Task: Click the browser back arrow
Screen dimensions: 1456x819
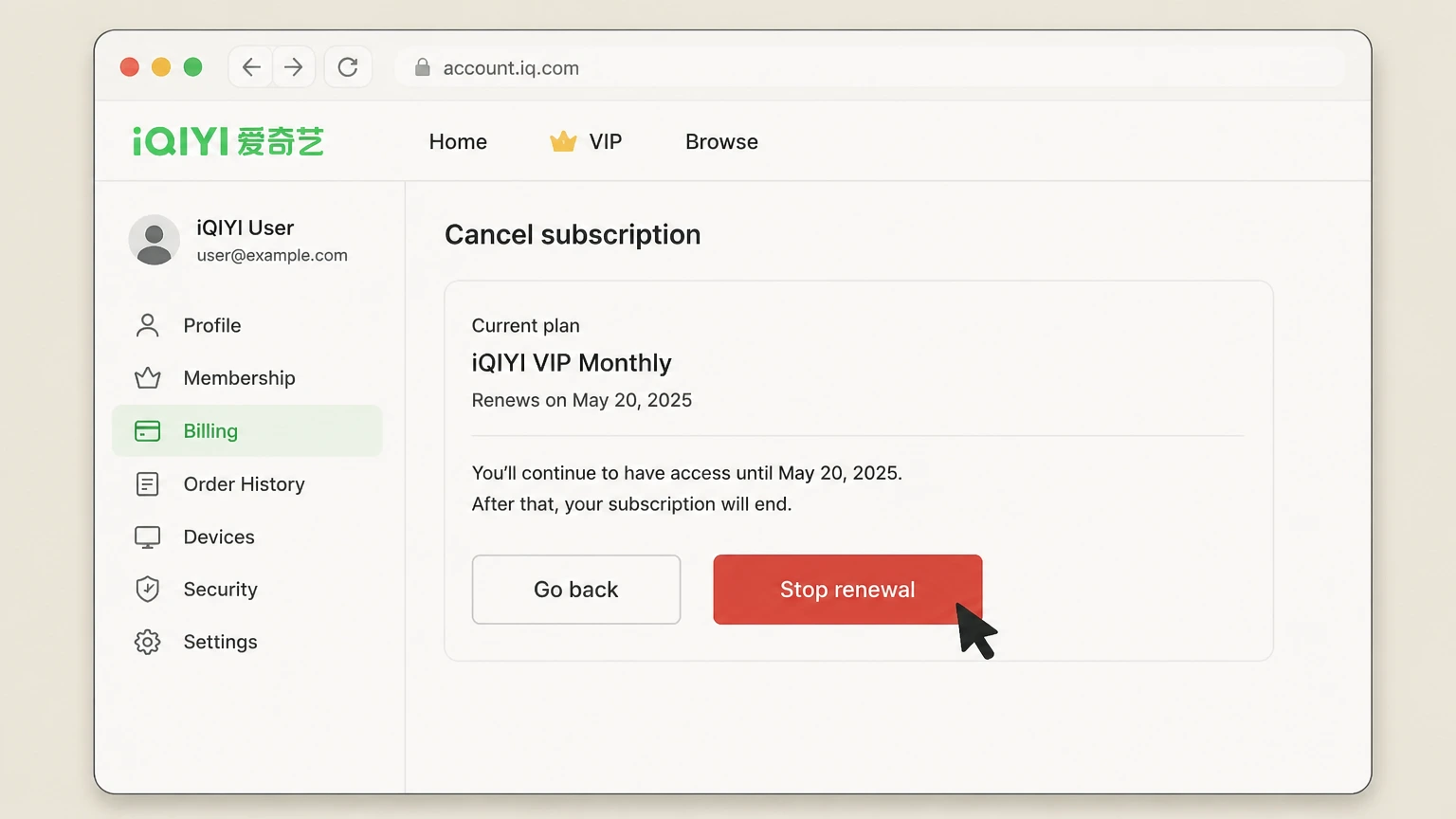Action: [251, 67]
